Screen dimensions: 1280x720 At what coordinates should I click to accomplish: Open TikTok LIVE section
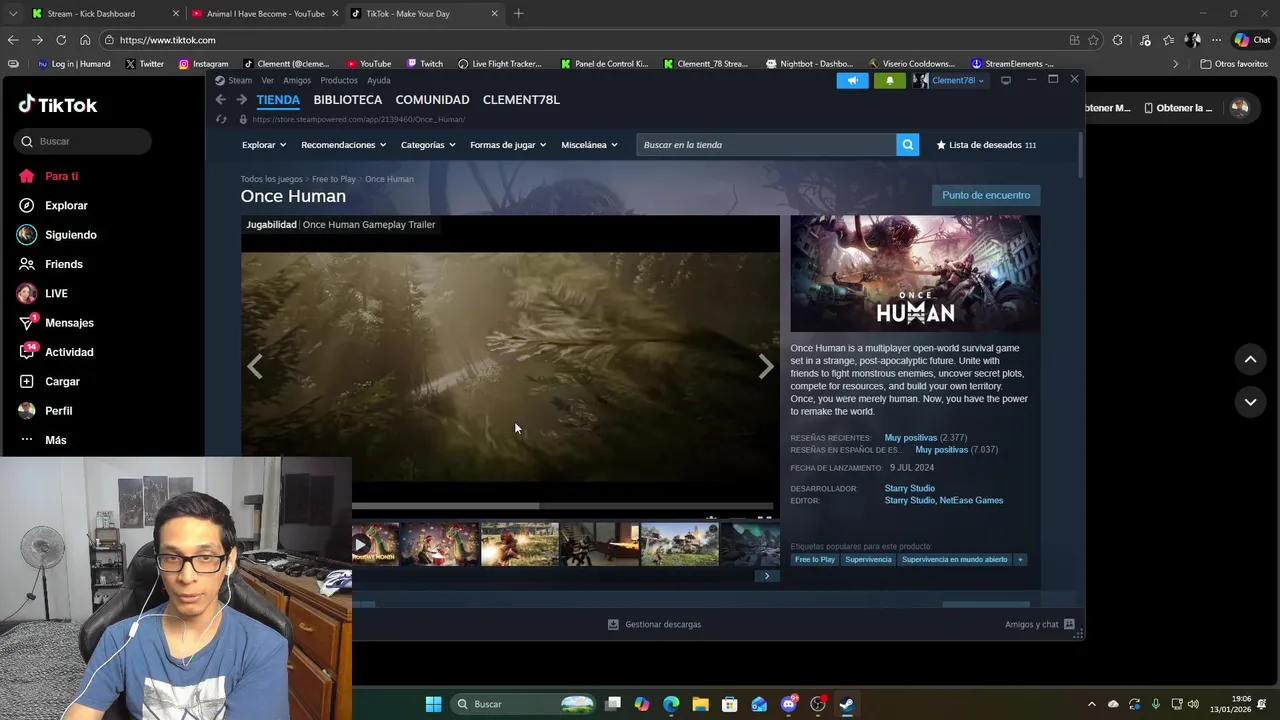click(x=42, y=293)
